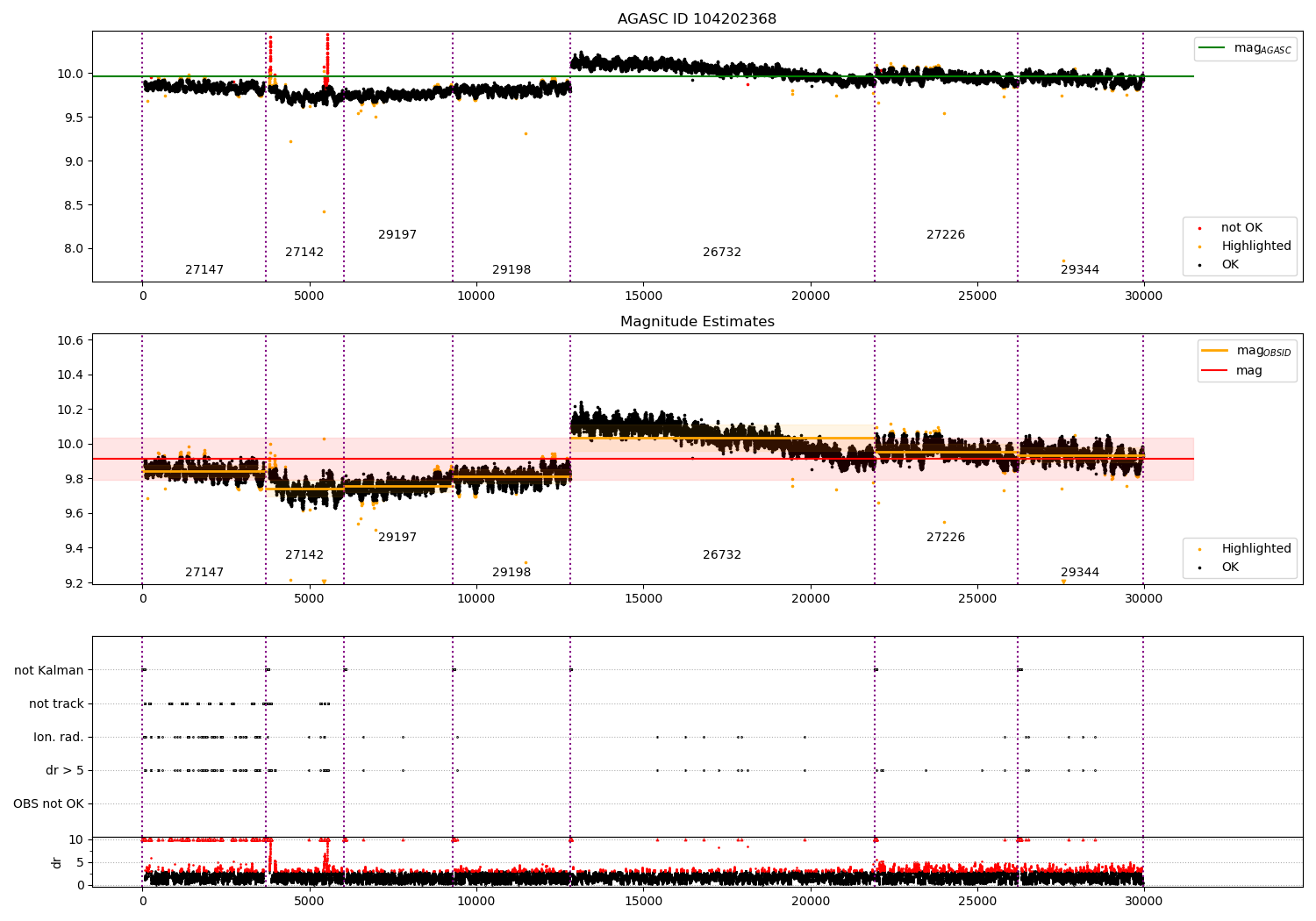Click 'Highlighted' in the AGASC ID plot legend
The image size is (1316, 921).
pos(1246,246)
